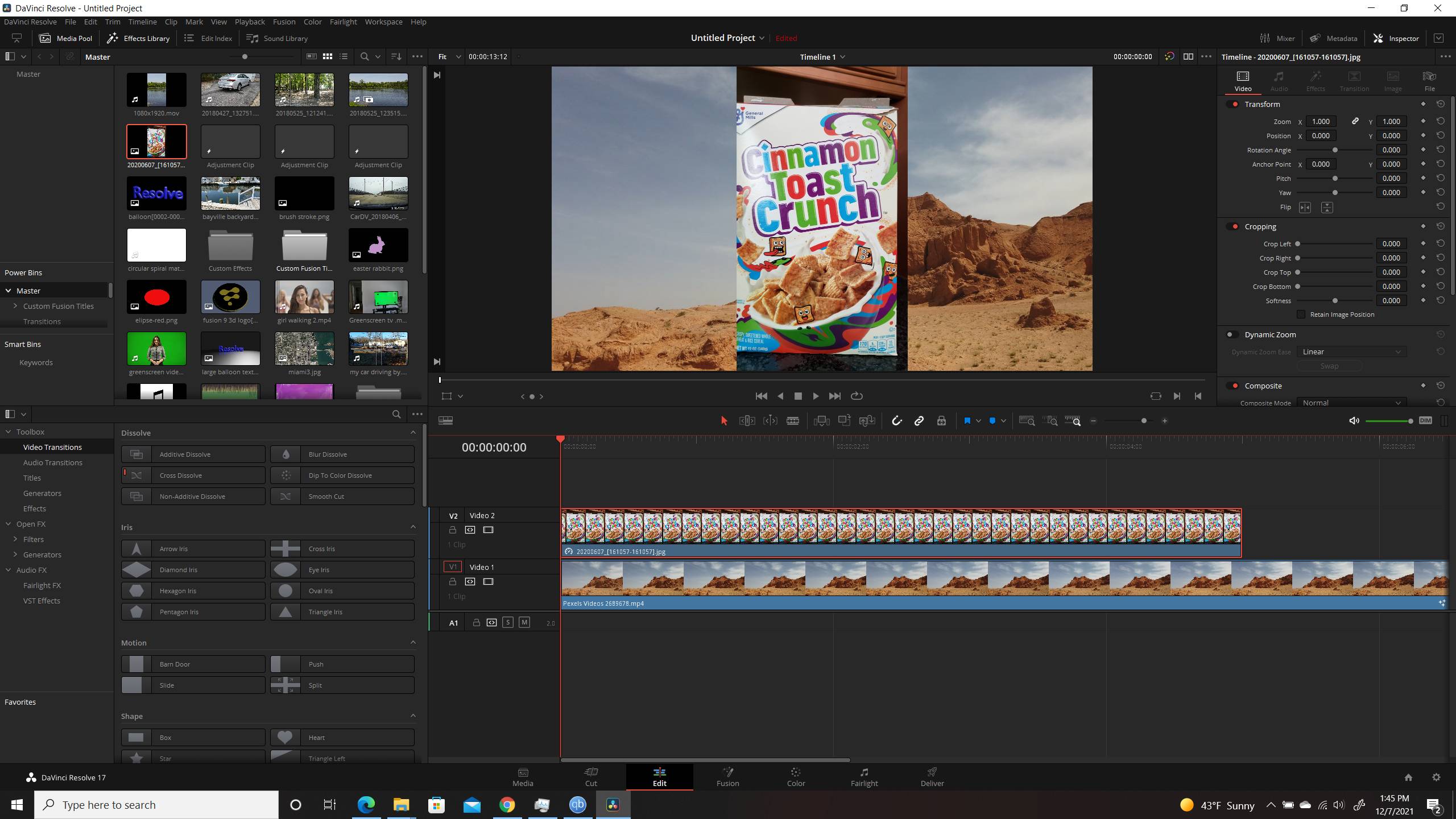Open the Fusion menu

(284, 22)
